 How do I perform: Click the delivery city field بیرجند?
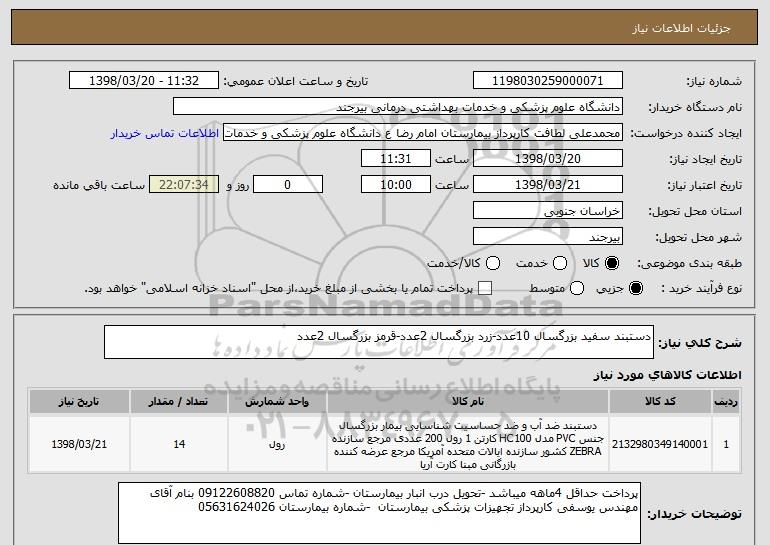(548, 237)
